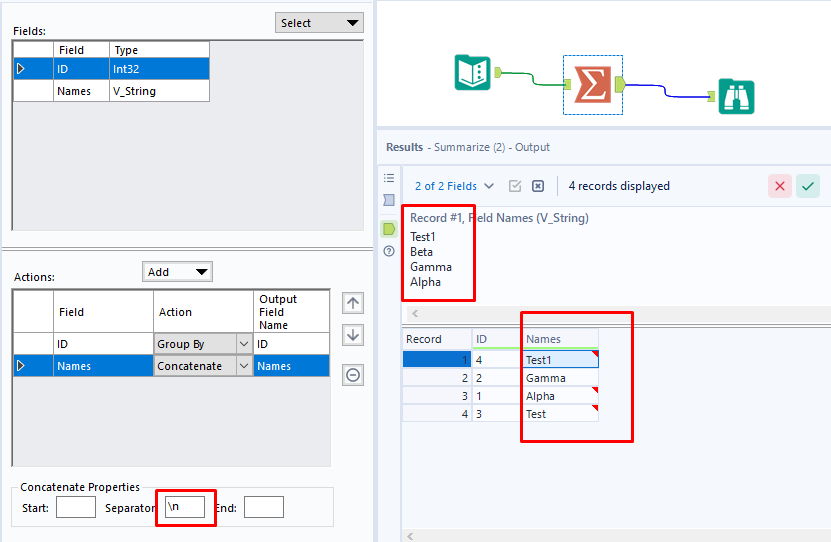Click the select-all fields checkmark icon
831x542 pixels.
[x=515, y=186]
